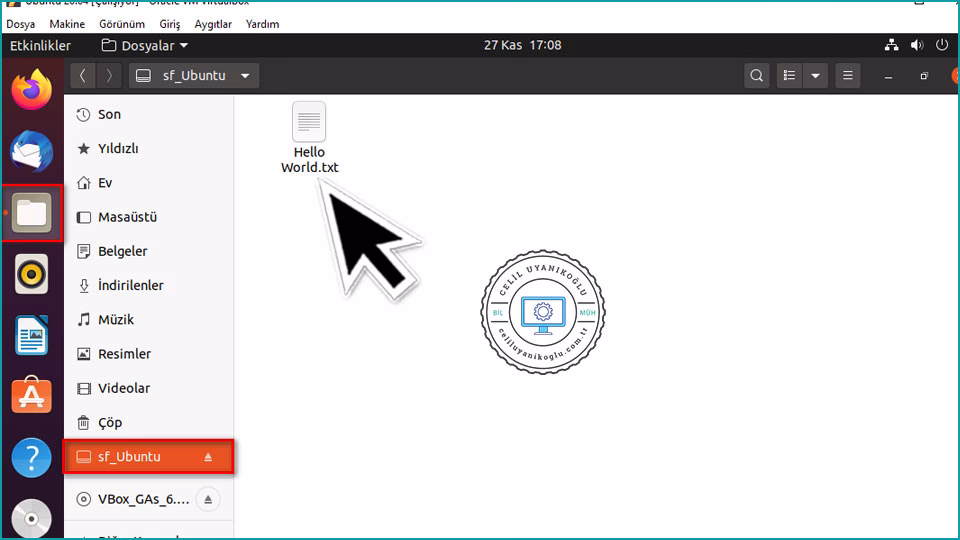
Task: Click the volume speaker icon
Action: coord(917,45)
